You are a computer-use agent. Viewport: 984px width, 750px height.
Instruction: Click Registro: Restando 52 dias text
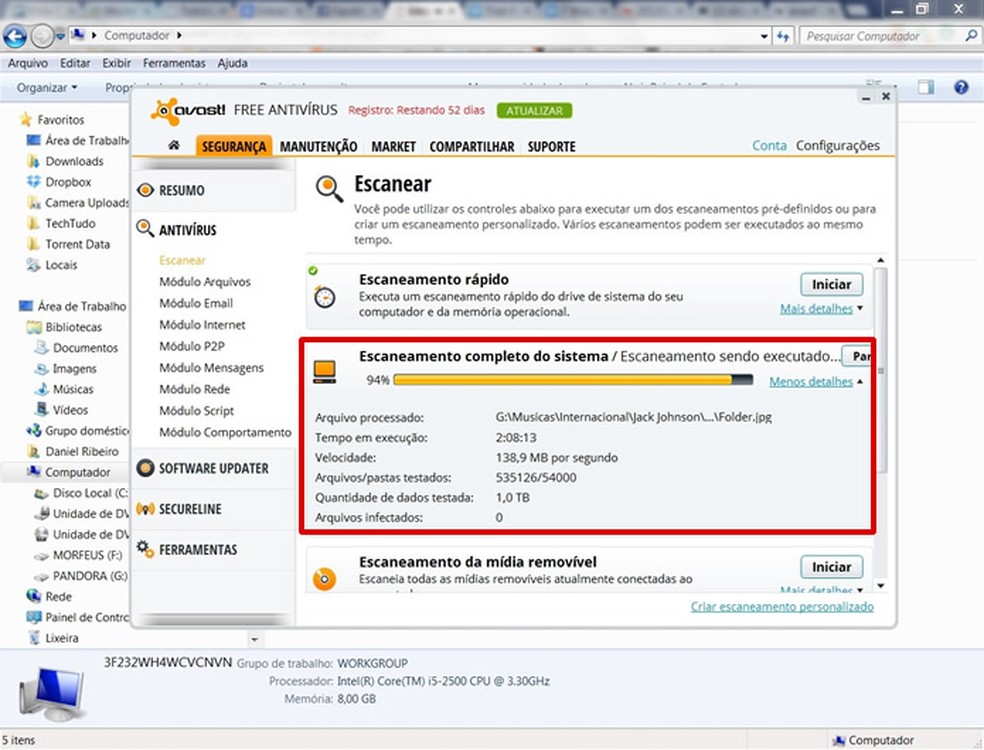pyautogui.click(x=417, y=110)
